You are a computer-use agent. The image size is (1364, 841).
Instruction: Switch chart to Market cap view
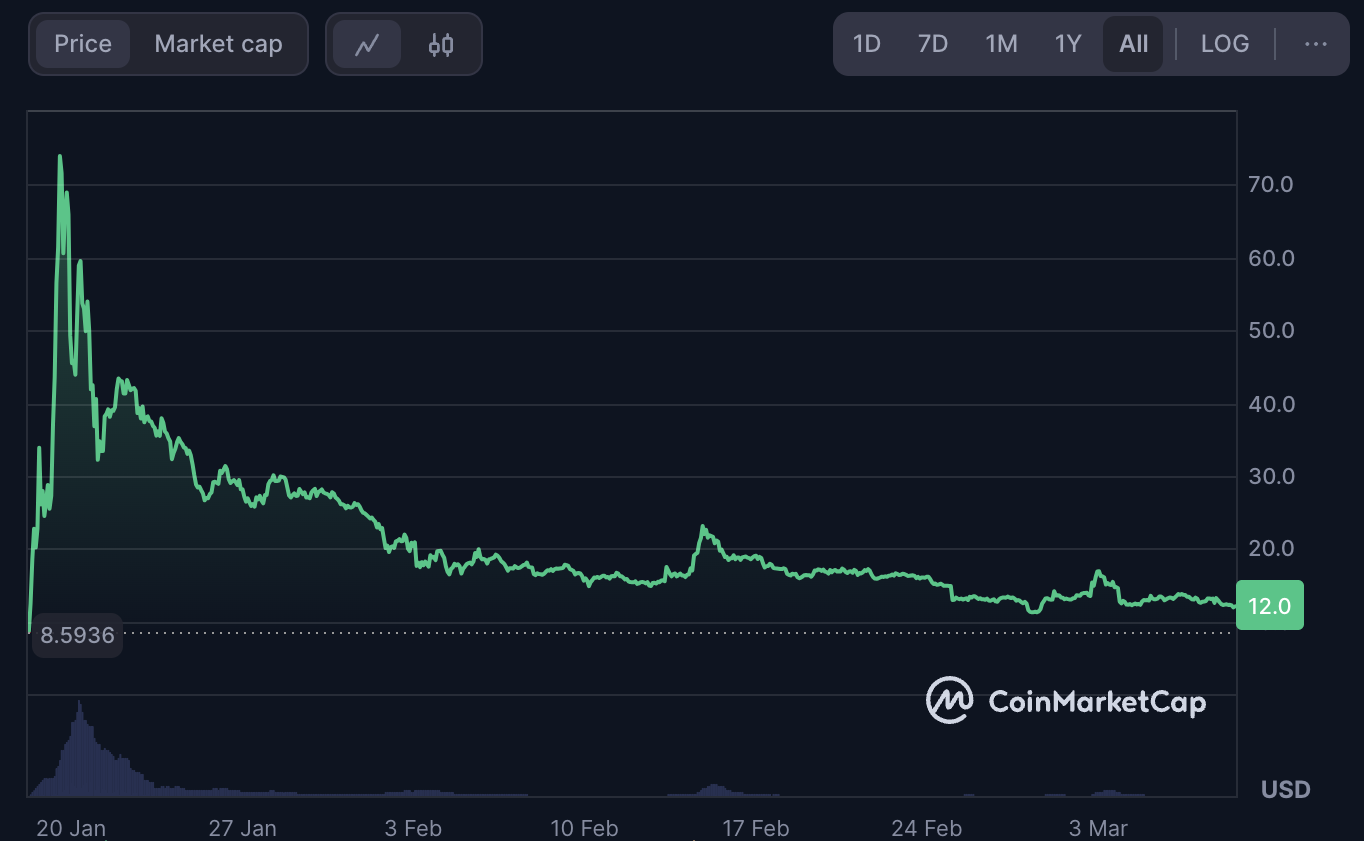click(218, 44)
